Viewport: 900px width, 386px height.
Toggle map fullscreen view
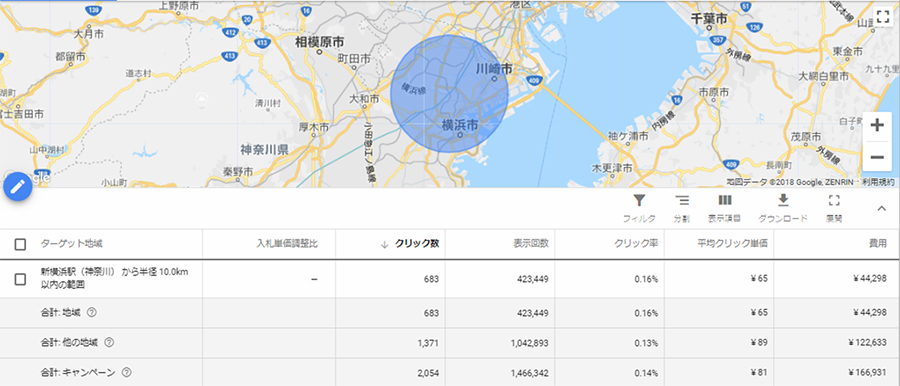click(x=882, y=16)
